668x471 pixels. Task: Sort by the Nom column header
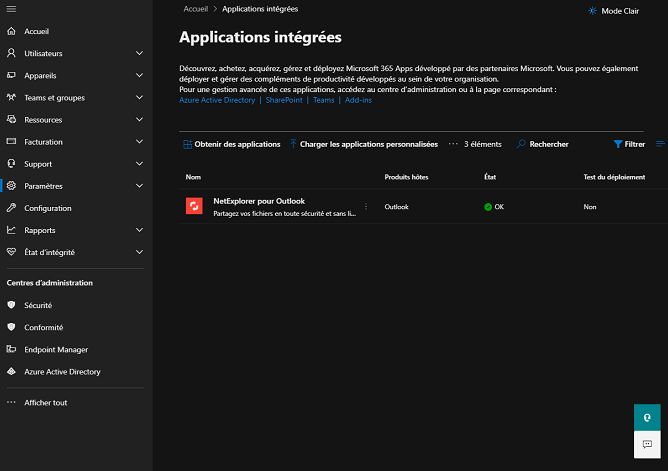pyautogui.click(x=193, y=177)
